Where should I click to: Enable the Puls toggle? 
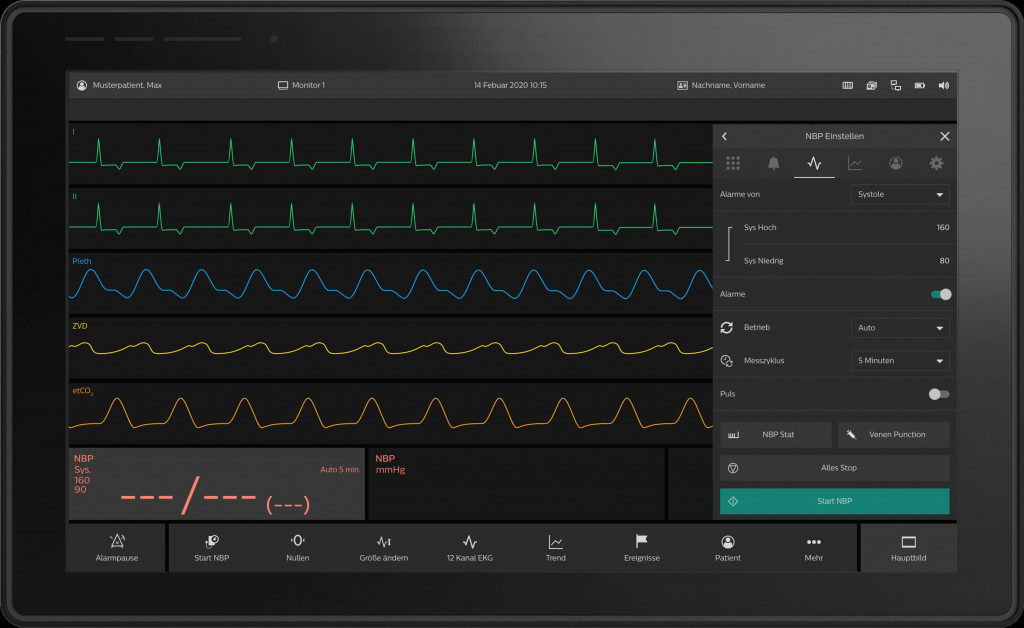click(x=937, y=394)
